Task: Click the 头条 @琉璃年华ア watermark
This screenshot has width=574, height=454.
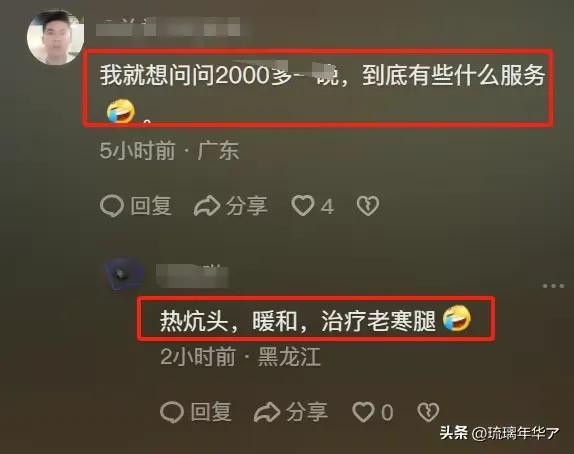Action: click(500, 433)
